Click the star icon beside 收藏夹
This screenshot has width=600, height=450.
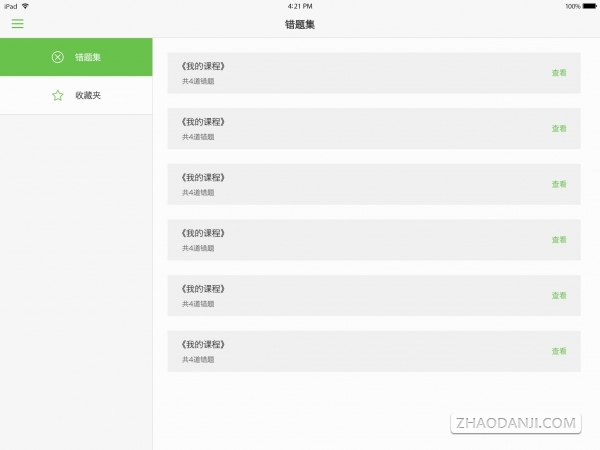[58, 95]
